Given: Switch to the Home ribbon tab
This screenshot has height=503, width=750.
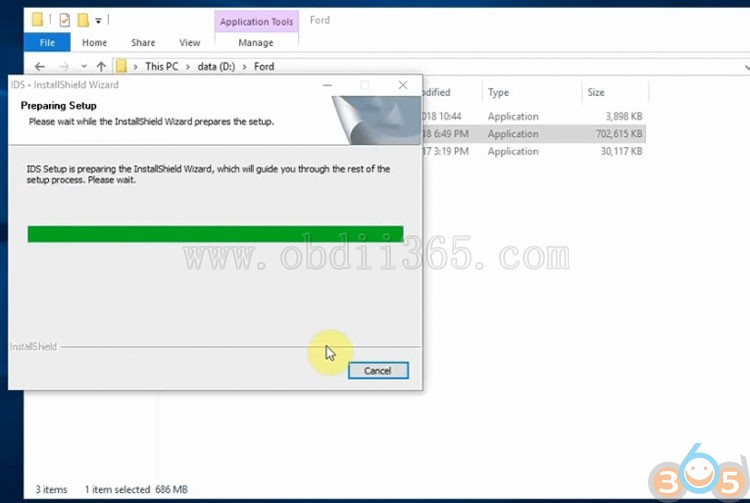Looking at the screenshot, I should click(x=94, y=43).
